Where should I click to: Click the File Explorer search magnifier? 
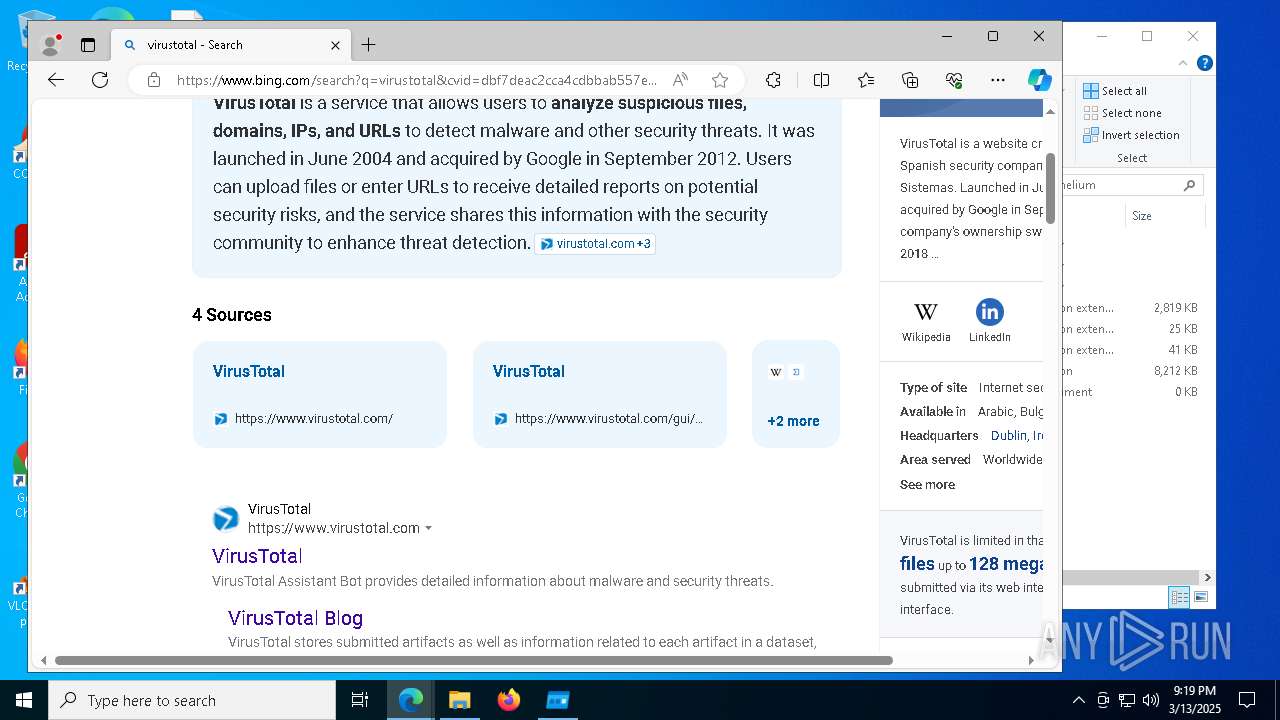point(1189,185)
